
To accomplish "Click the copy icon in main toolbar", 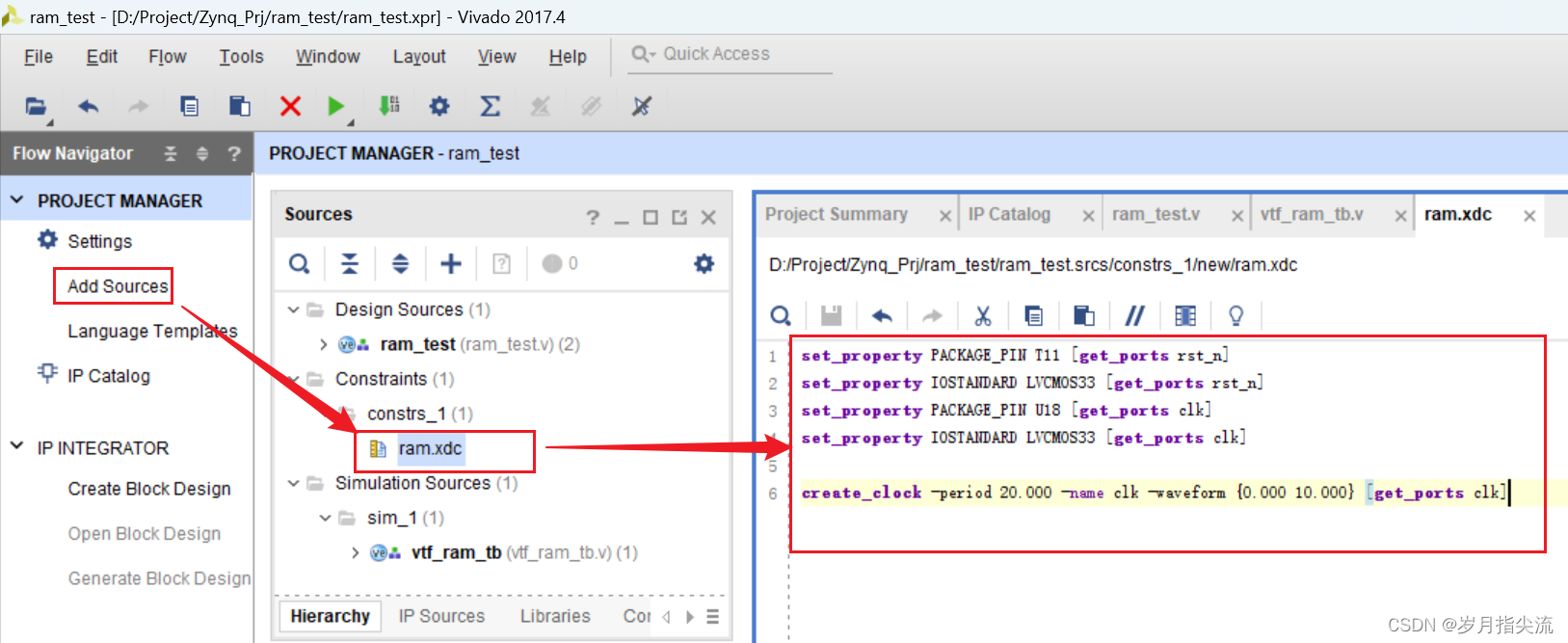I will click(x=190, y=106).
